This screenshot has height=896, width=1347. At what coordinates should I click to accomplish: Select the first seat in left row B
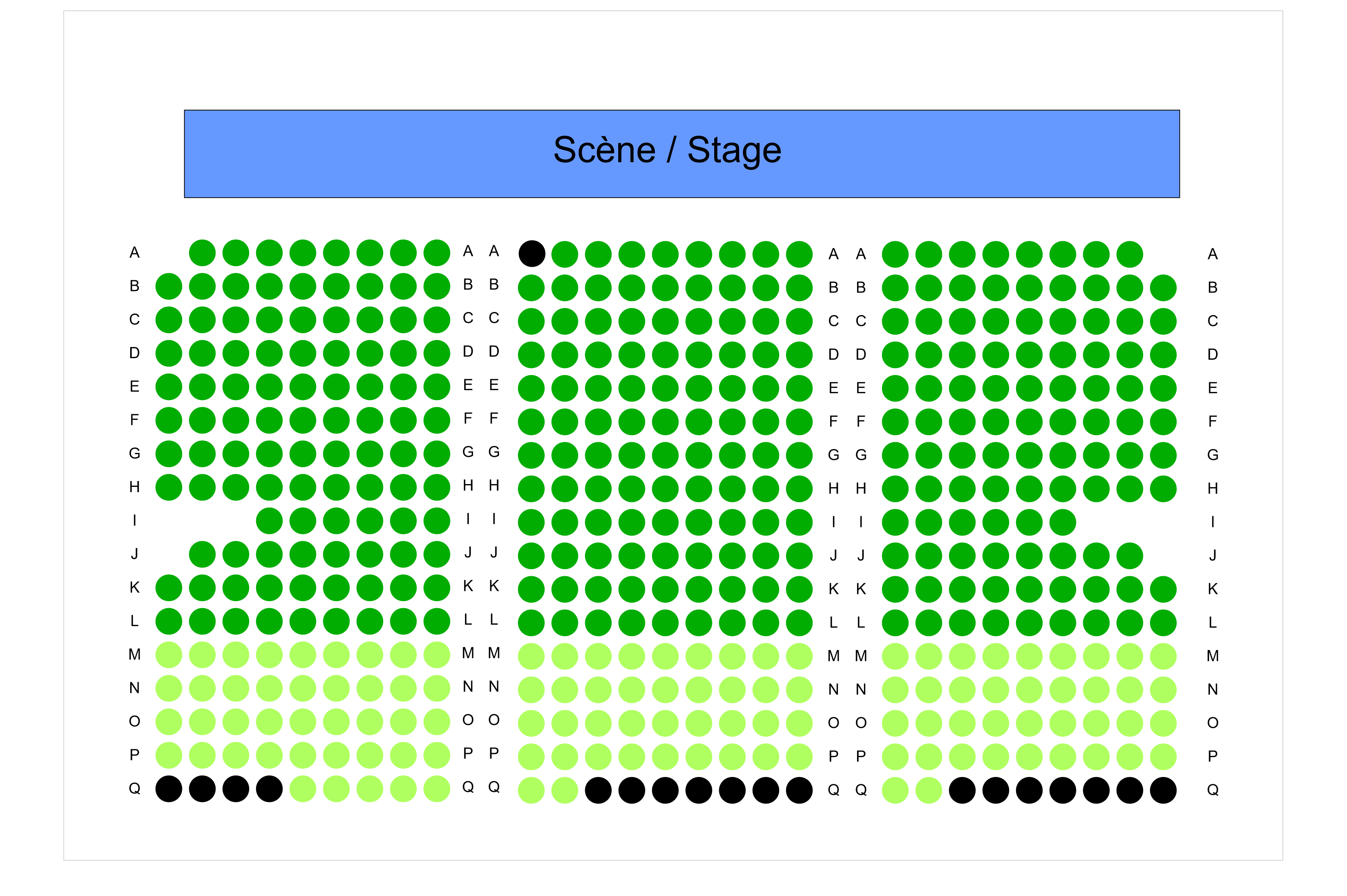[169, 286]
